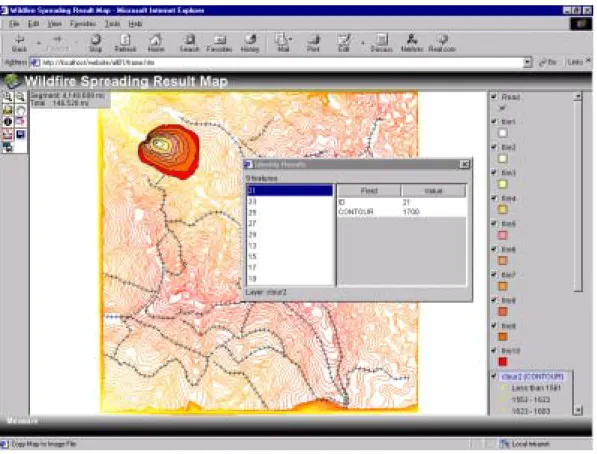Click the layer list scroll-down arrow

pyautogui.click(x=578, y=411)
